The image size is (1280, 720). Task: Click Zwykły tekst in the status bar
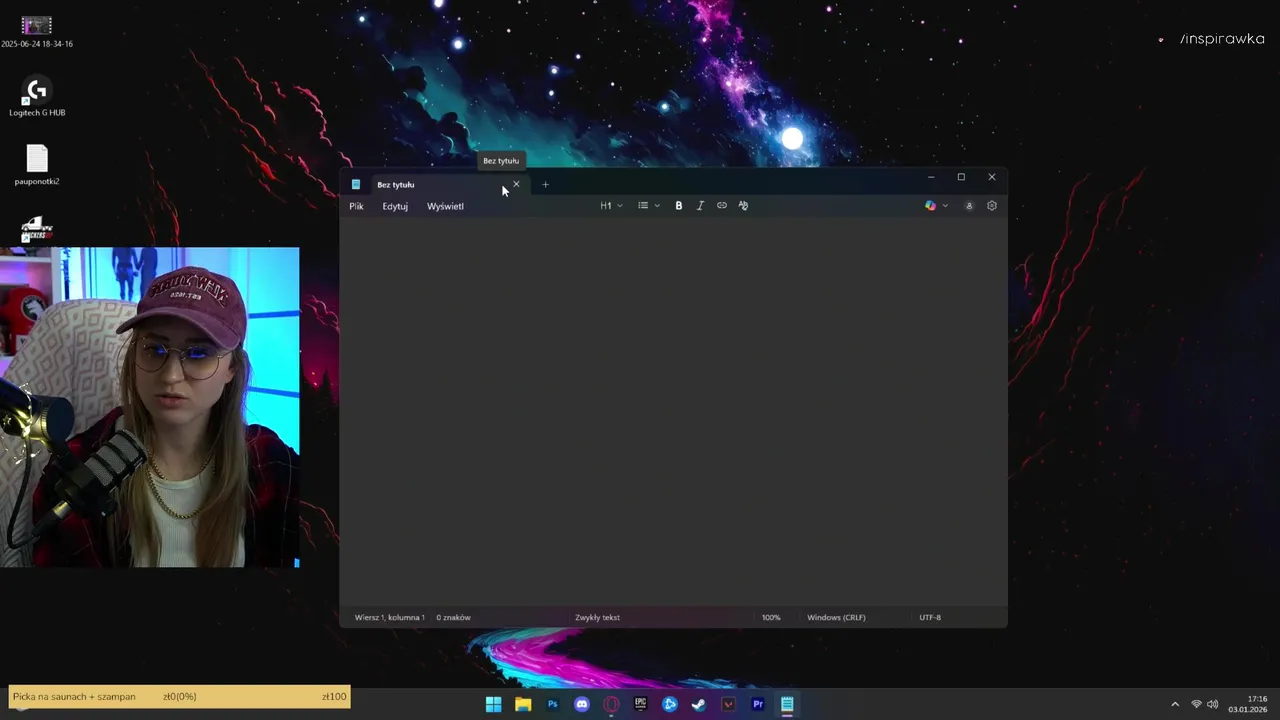(597, 618)
